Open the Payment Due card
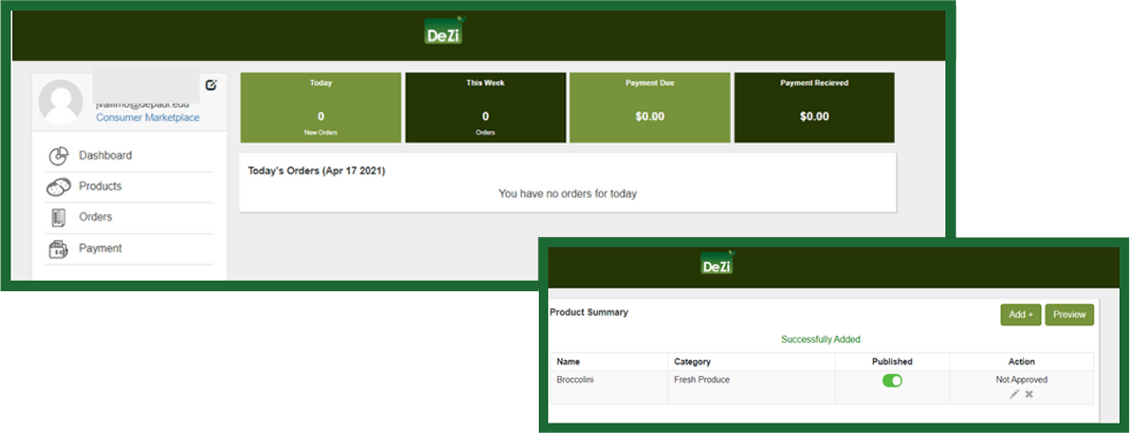Image resolution: width=1130 pixels, height=433 pixels. pos(649,107)
